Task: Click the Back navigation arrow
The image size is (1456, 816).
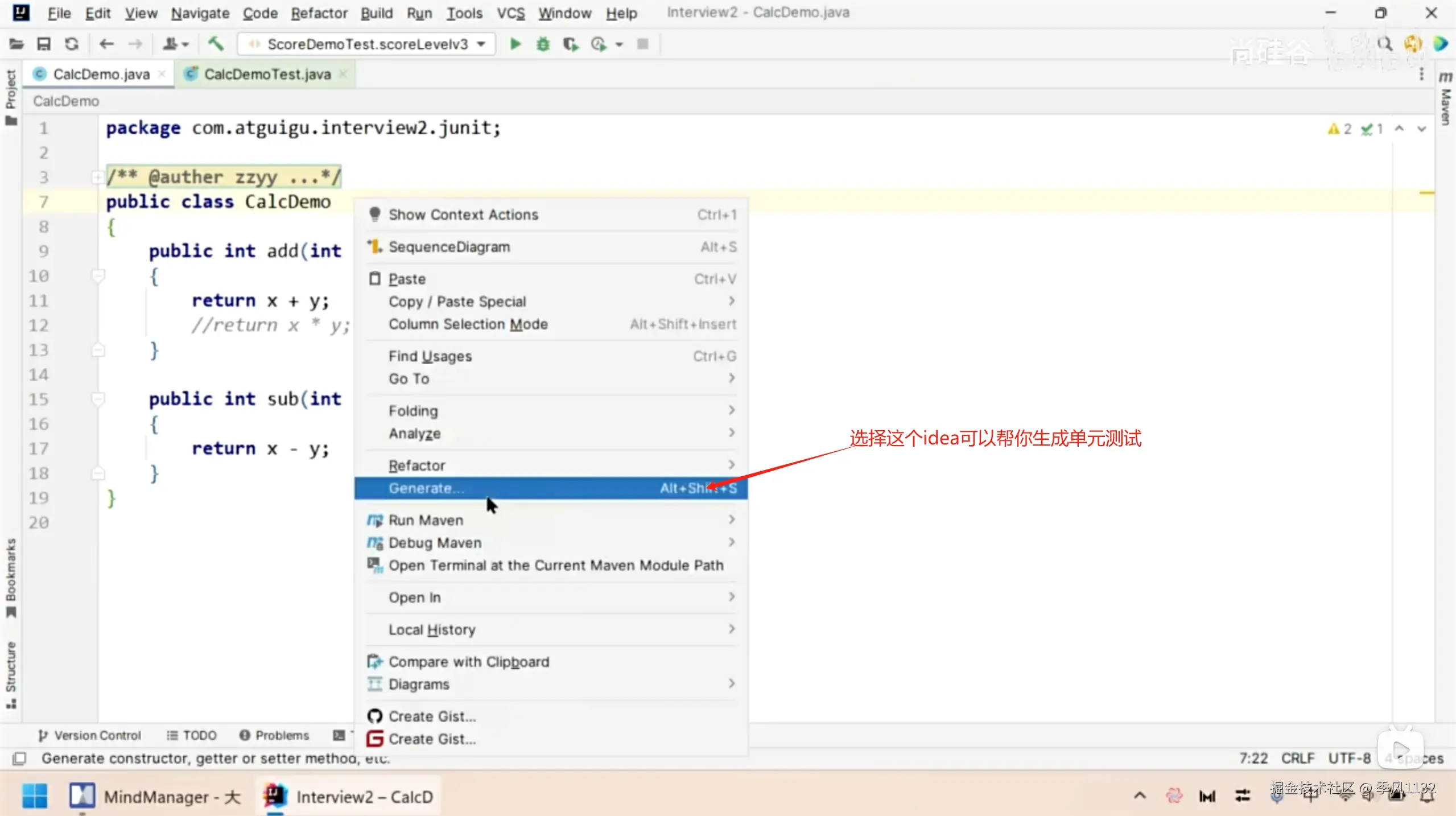Action: 106,44
